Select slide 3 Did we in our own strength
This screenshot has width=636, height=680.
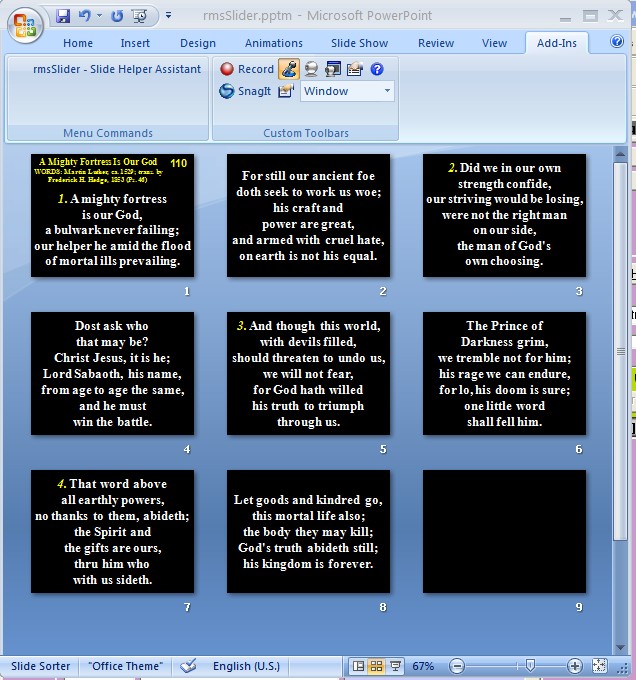click(504, 215)
